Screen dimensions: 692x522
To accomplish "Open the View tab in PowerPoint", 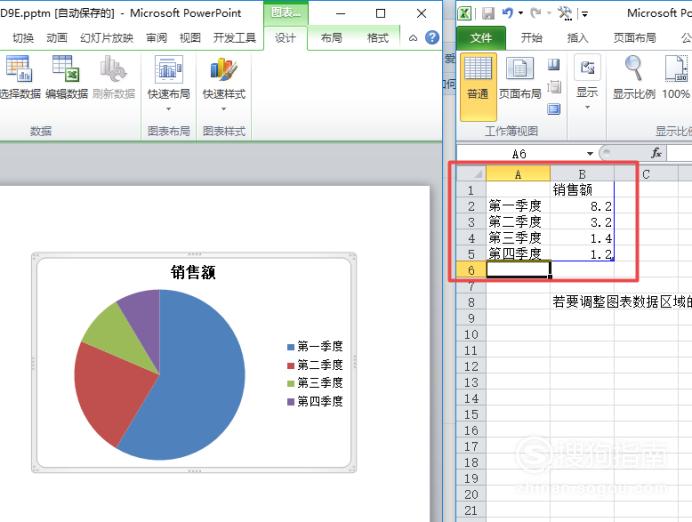I will coord(190,38).
